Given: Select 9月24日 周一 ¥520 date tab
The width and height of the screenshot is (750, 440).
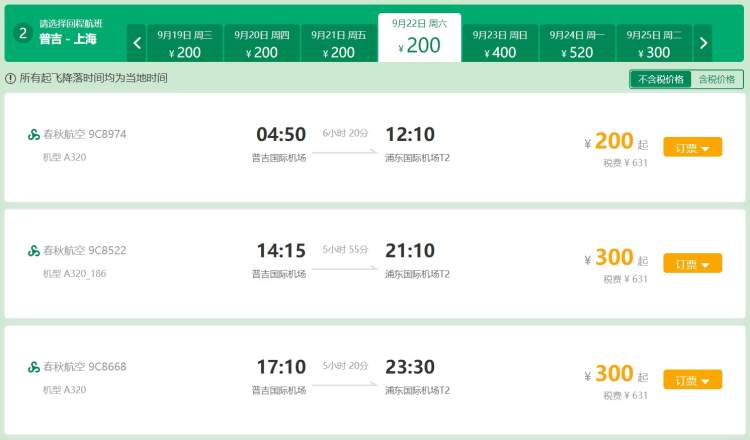Looking at the screenshot, I should point(577,43).
